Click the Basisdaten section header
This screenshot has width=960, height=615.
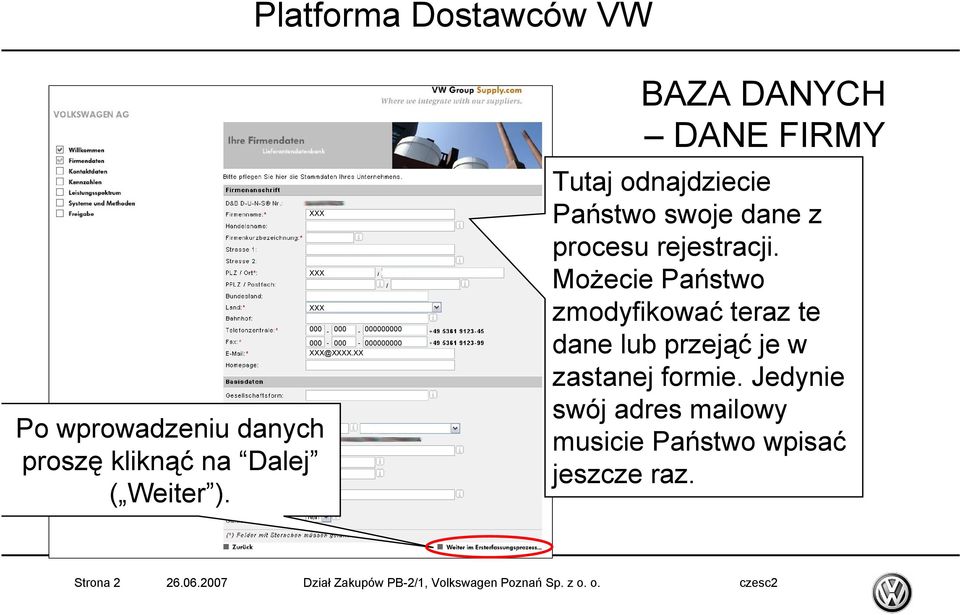(x=383, y=382)
